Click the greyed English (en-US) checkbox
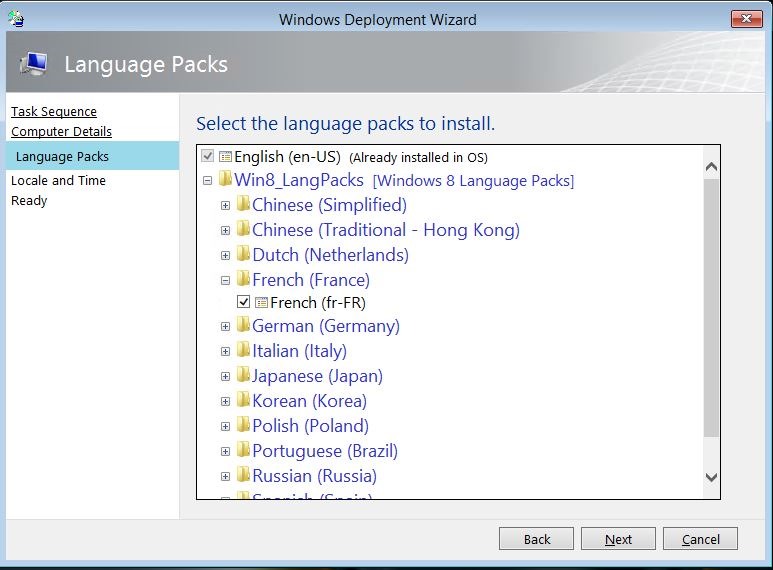This screenshot has height=570, width=773. pyautogui.click(x=208, y=156)
